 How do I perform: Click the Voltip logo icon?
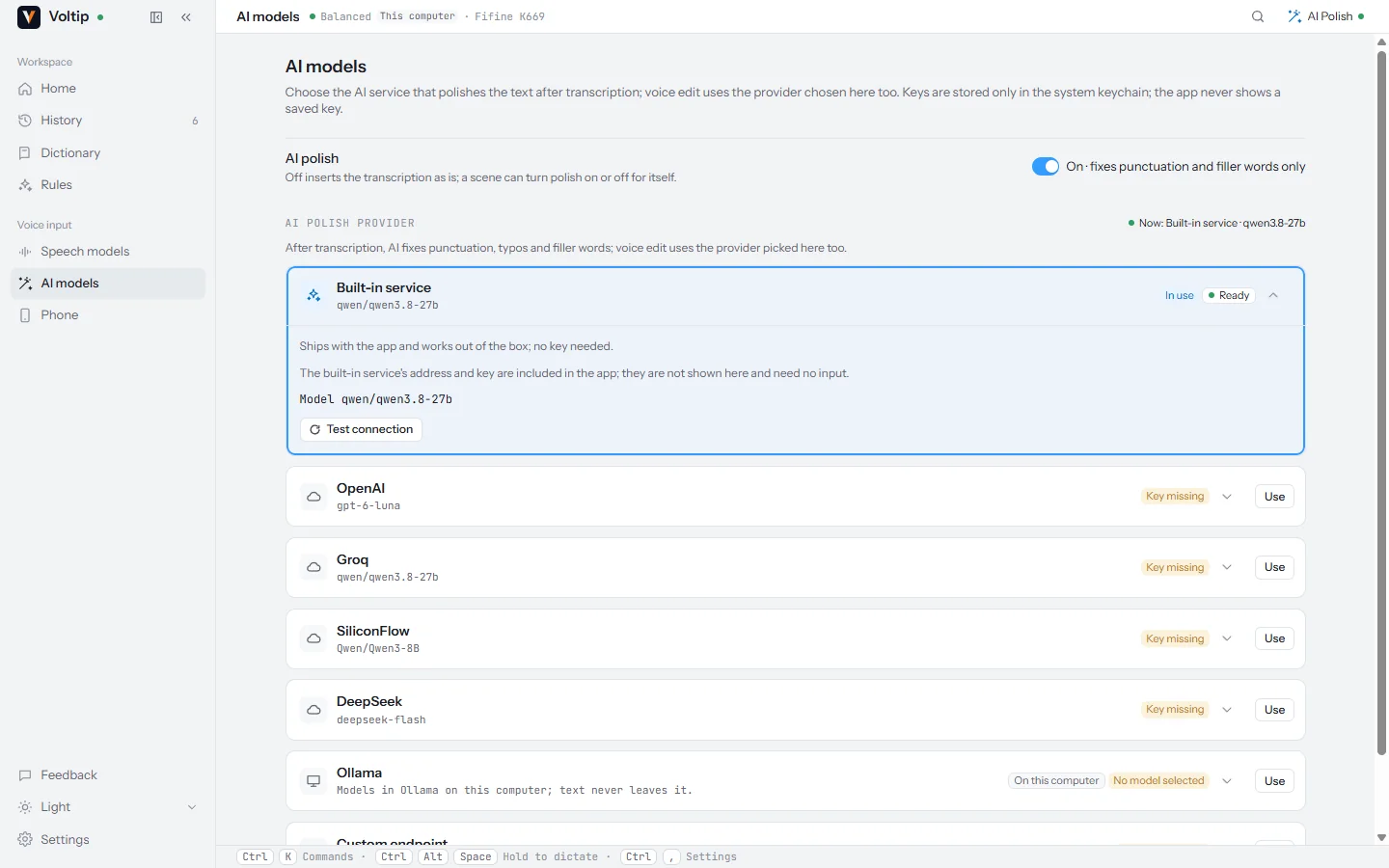coord(29,16)
